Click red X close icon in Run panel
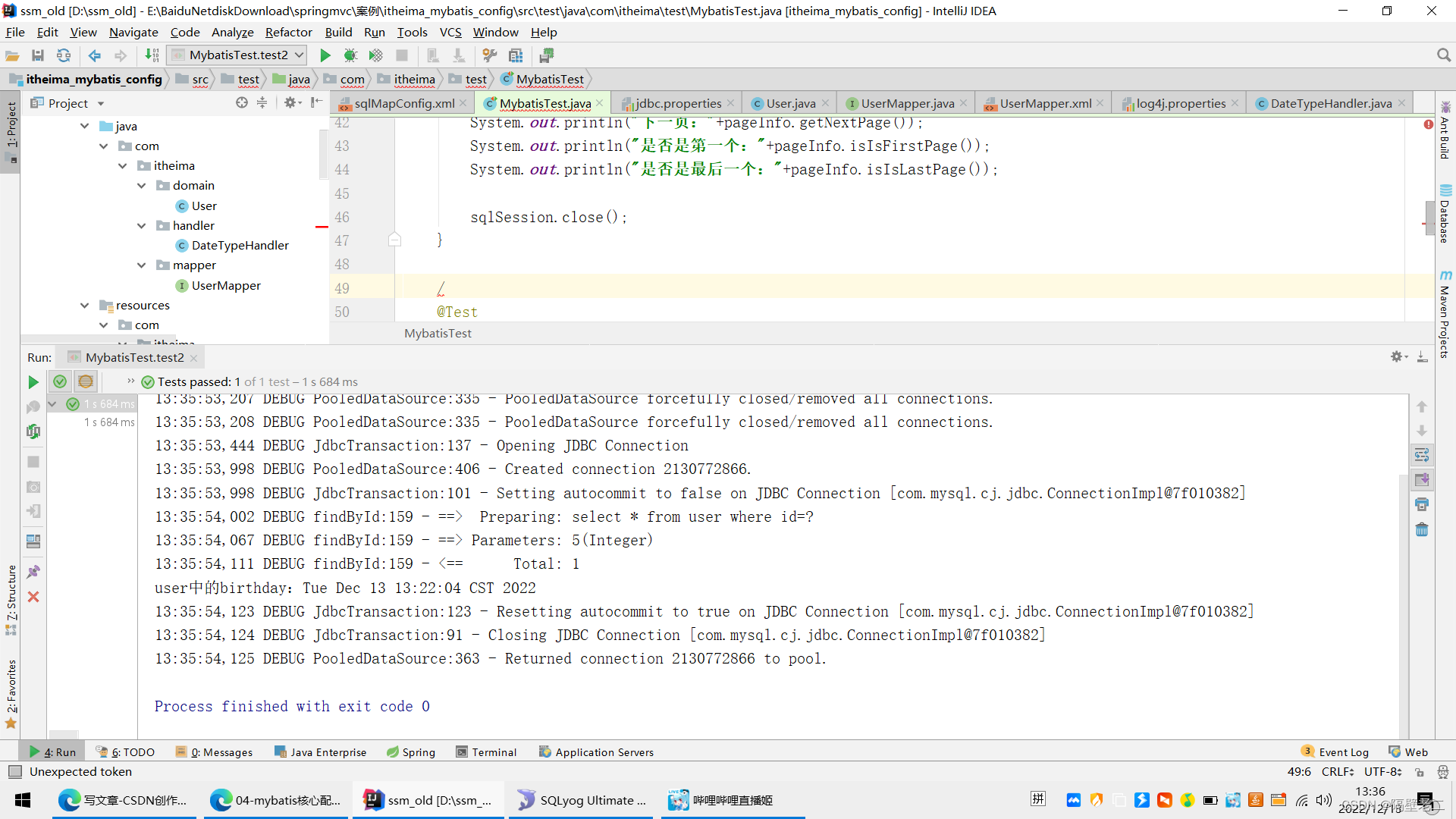This screenshot has width=1456, height=819. pyautogui.click(x=33, y=597)
